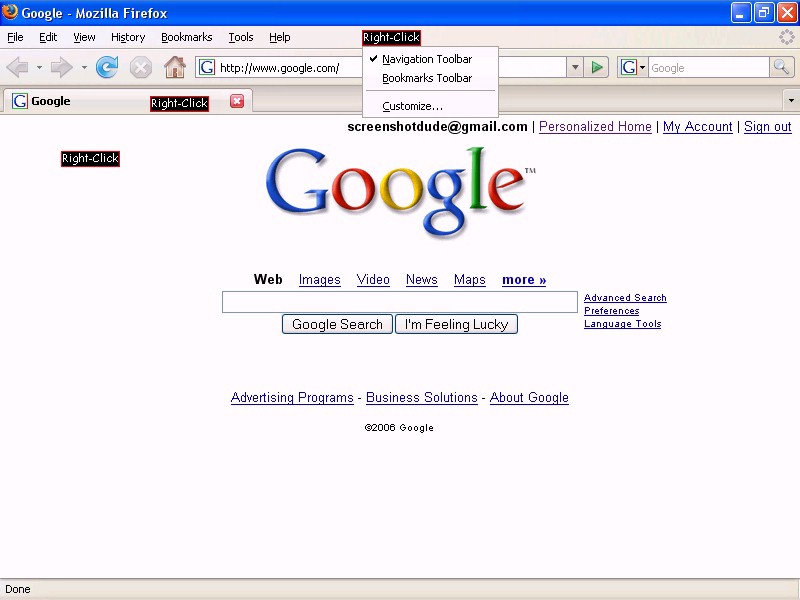Click the Firefox logo in title bar
This screenshot has width=800, height=600.
pos(9,11)
